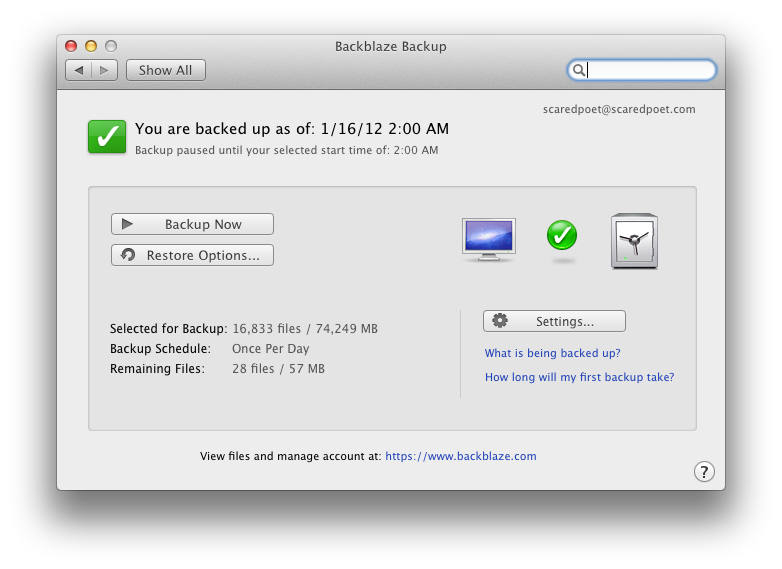Start backup with Backup Now
Image resolution: width=782 pixels, height=569 pixels.
click(x=193, y=224)
